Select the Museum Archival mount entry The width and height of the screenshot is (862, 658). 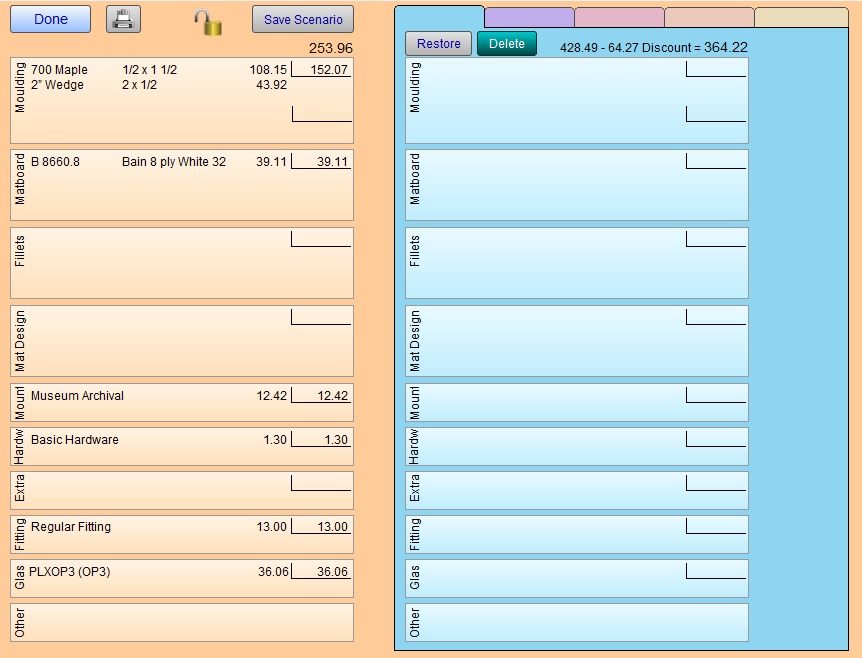coord(78,396)
